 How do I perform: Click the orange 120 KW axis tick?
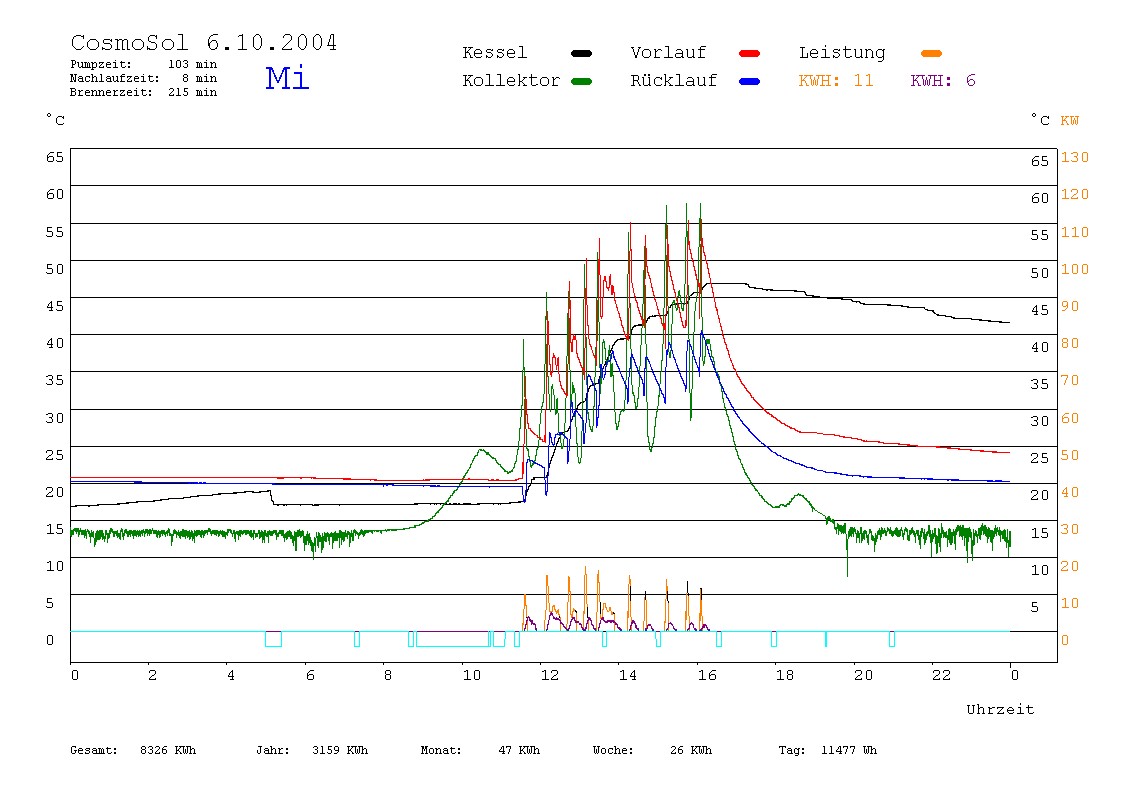(x=1075, y=194)
